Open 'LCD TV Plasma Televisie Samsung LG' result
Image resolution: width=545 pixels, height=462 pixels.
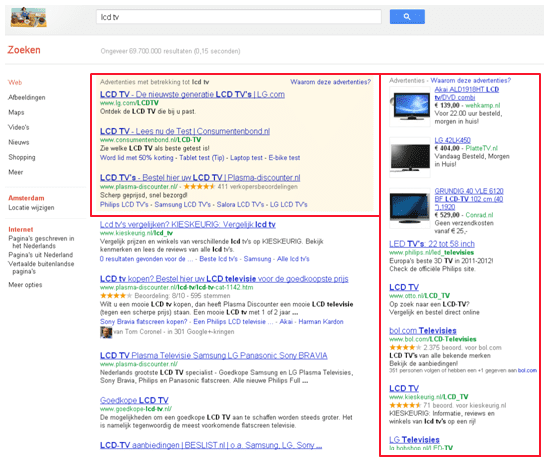click(214, 356)
